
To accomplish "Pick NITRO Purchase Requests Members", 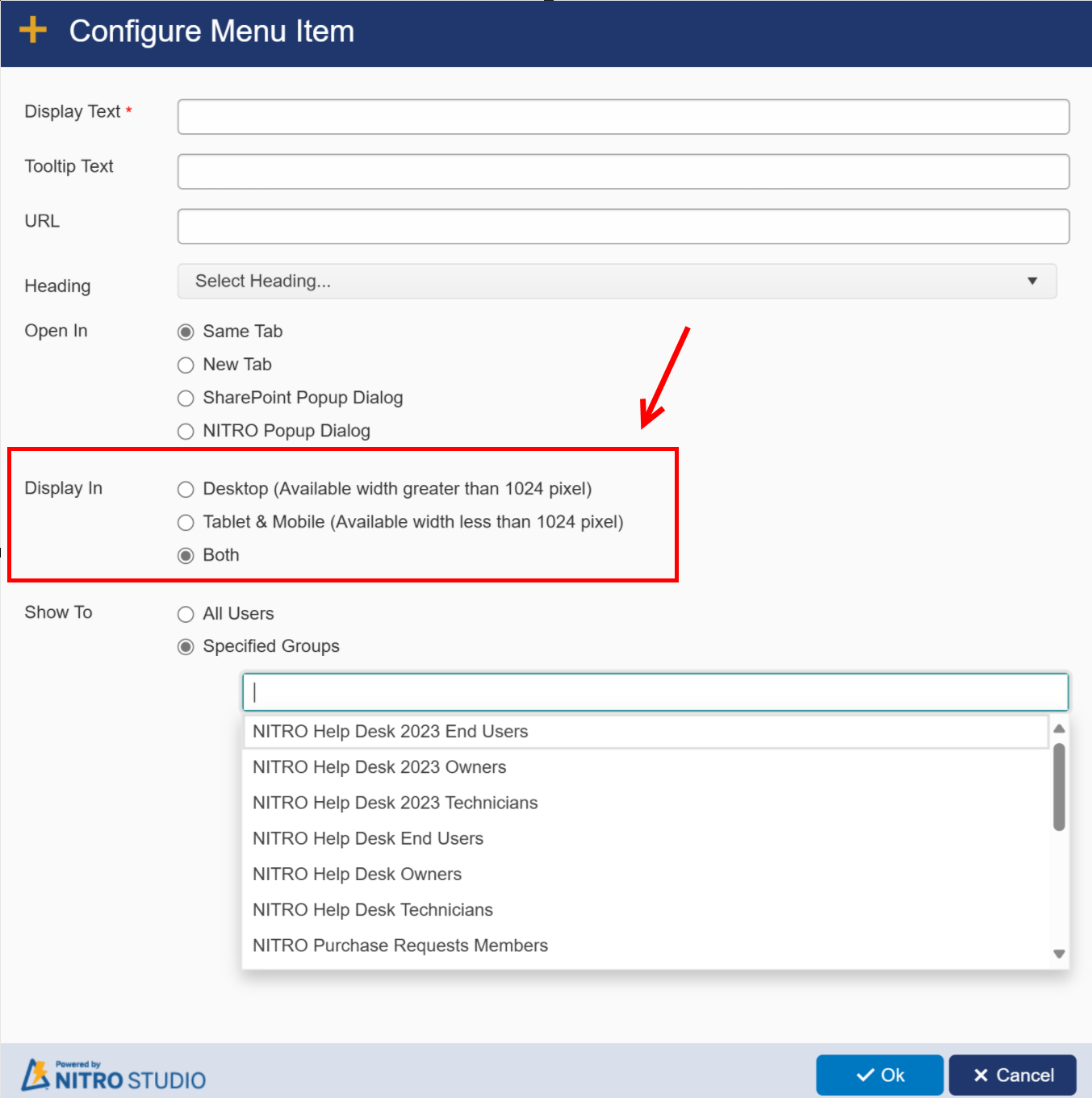I will point(646,945).
